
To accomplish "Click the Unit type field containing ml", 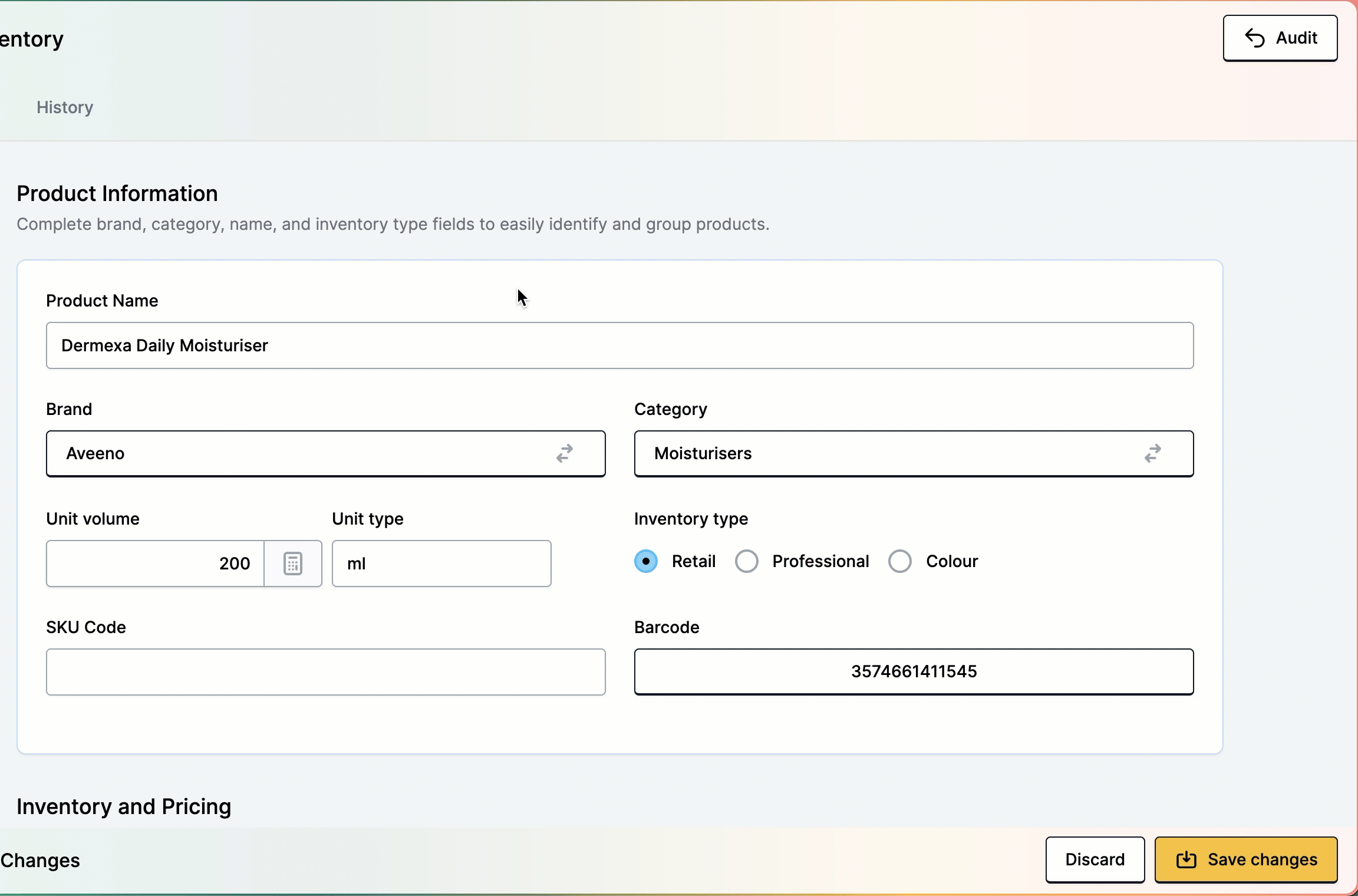I will (441, 564).
